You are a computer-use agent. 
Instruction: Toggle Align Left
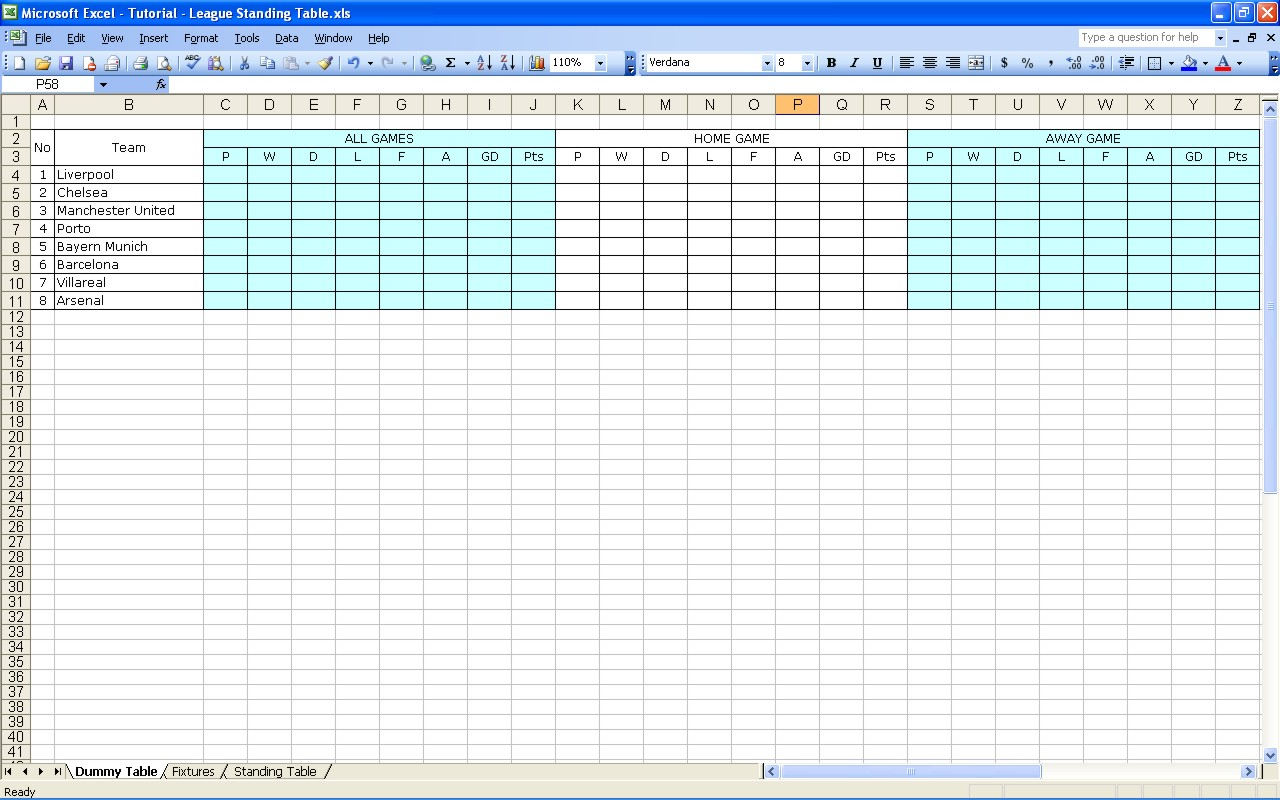[906, 63]
